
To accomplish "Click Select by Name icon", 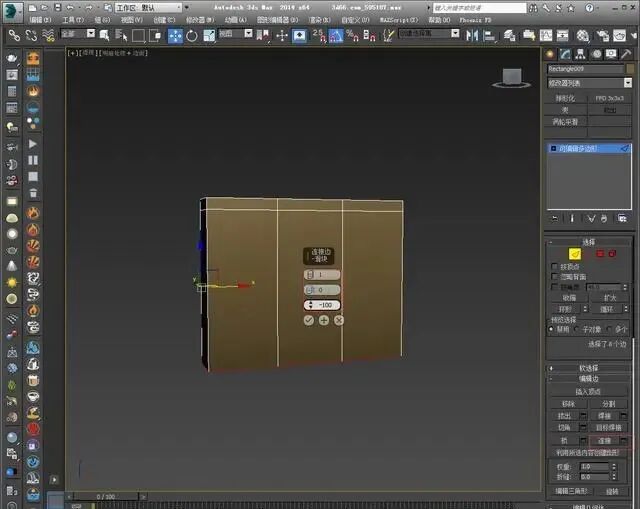I will pos(121,36).
